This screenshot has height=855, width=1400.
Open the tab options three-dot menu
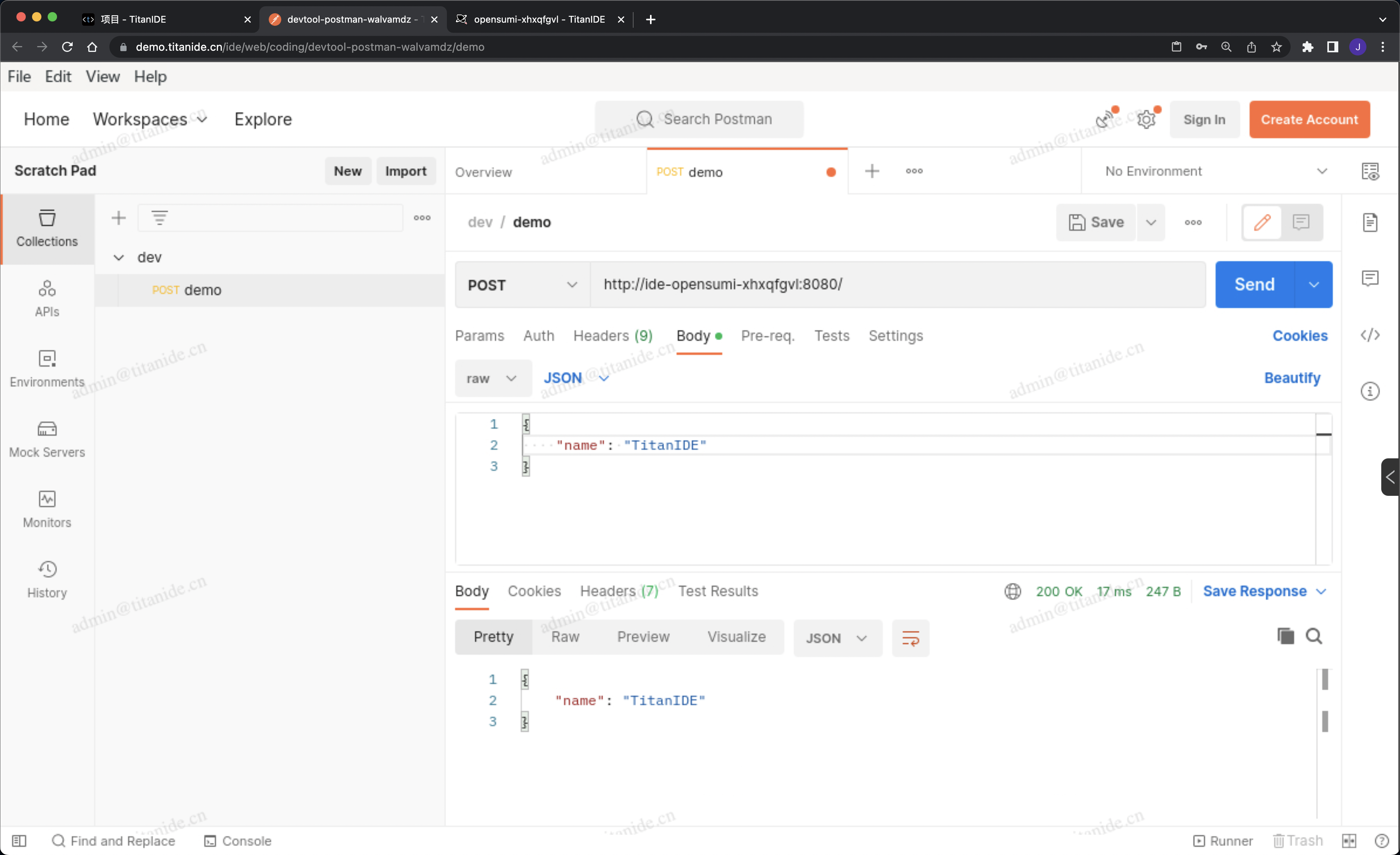click(914, 171)
